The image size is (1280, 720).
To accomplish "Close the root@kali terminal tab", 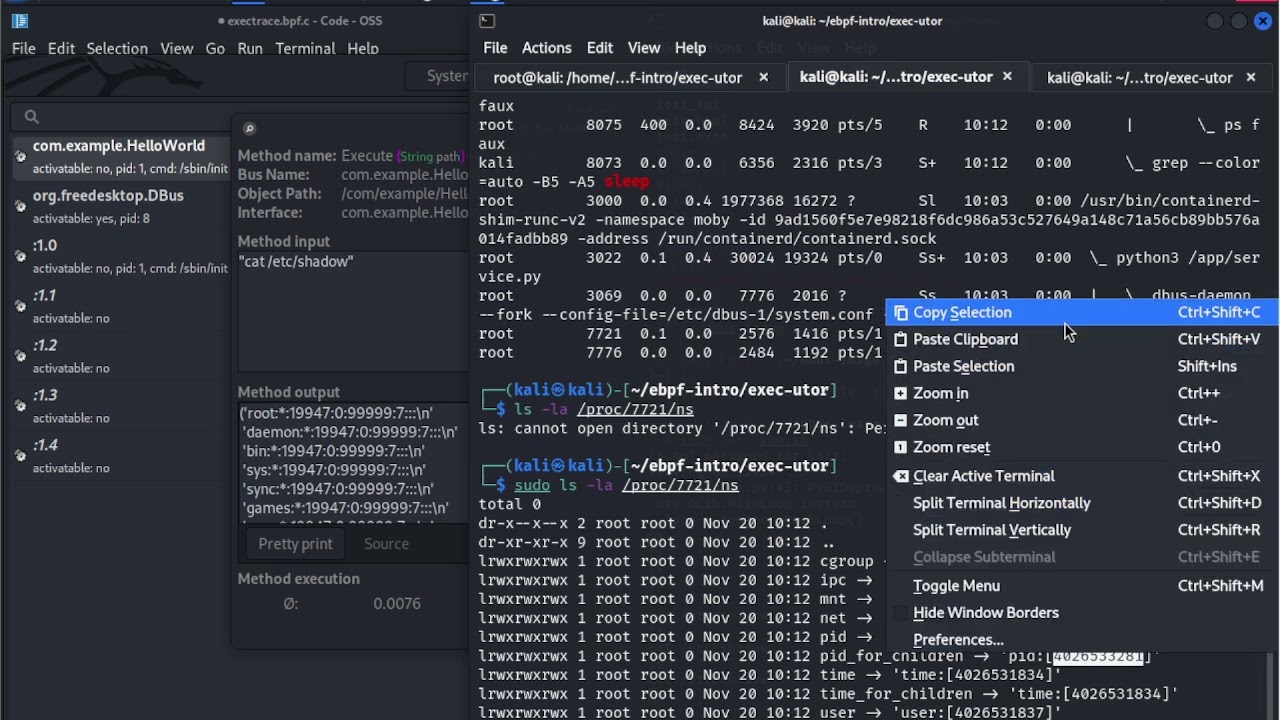I will [764, 77].
